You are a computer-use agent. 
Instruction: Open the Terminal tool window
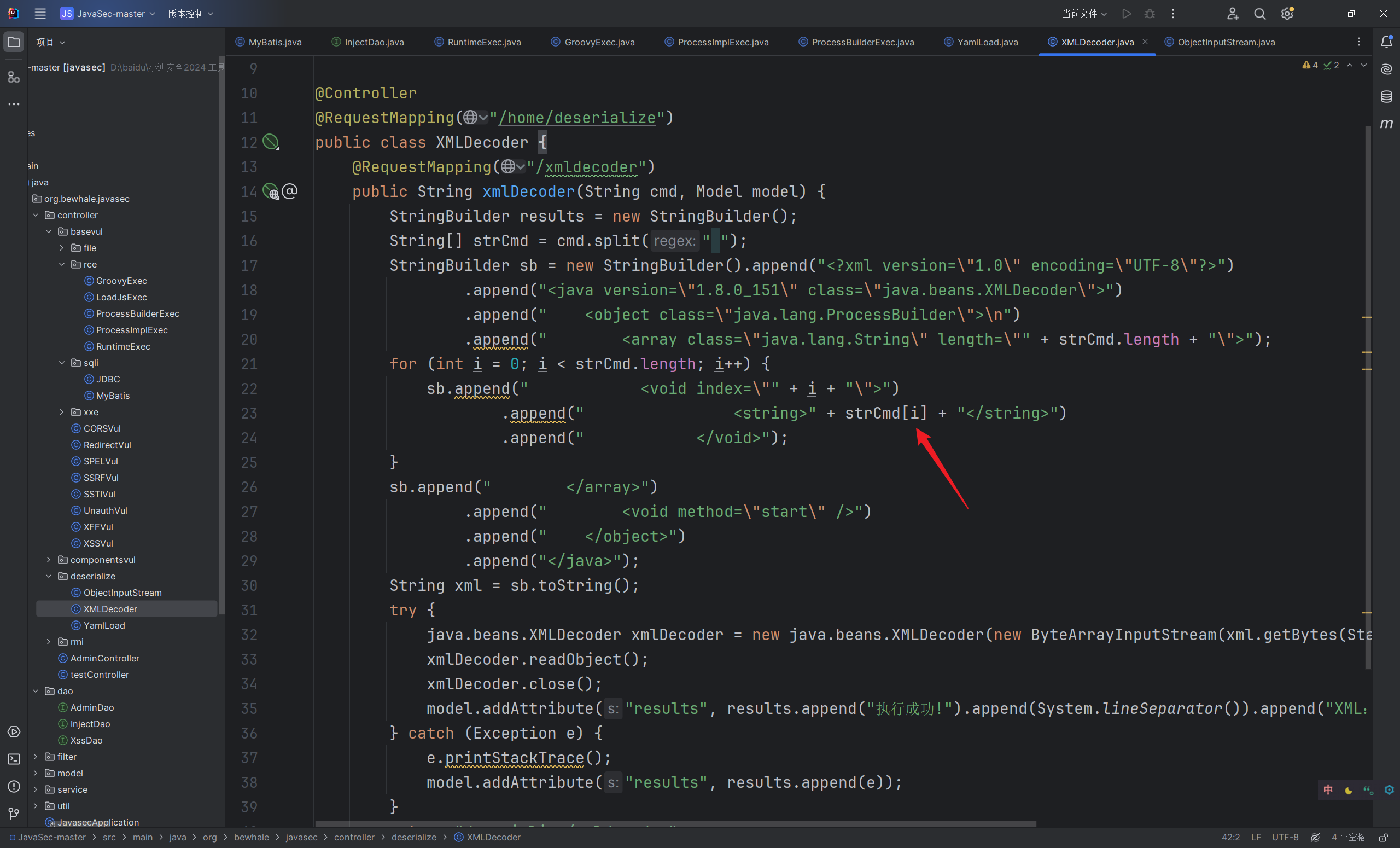pos(14,759)
